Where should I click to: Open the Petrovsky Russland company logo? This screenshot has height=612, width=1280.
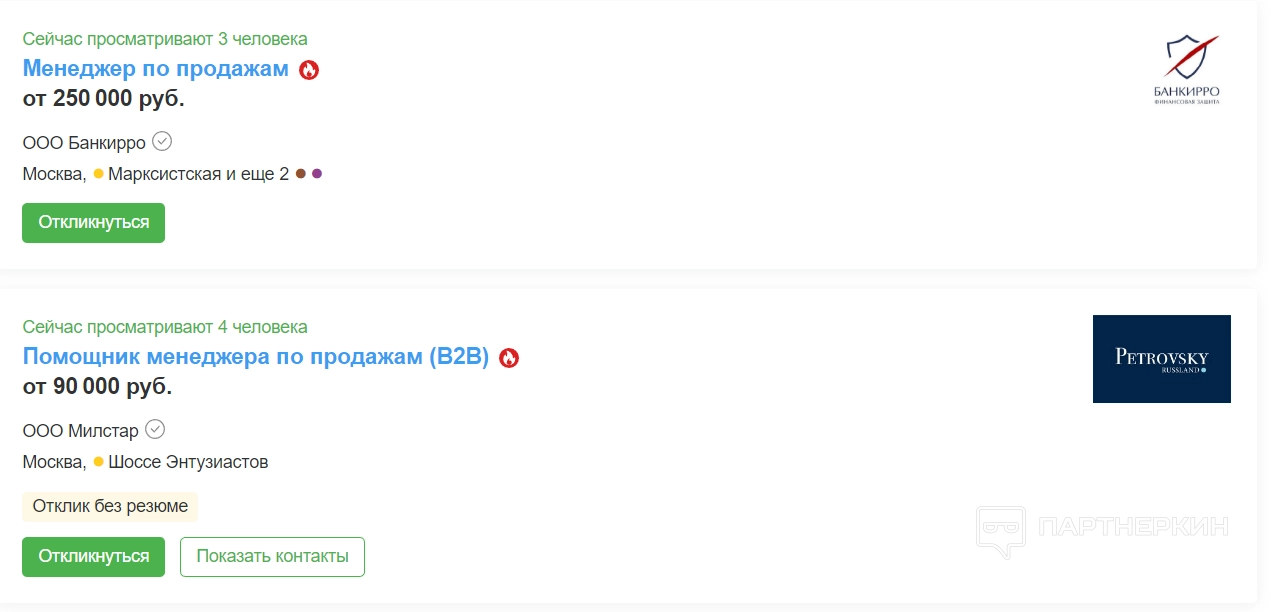1161,359
